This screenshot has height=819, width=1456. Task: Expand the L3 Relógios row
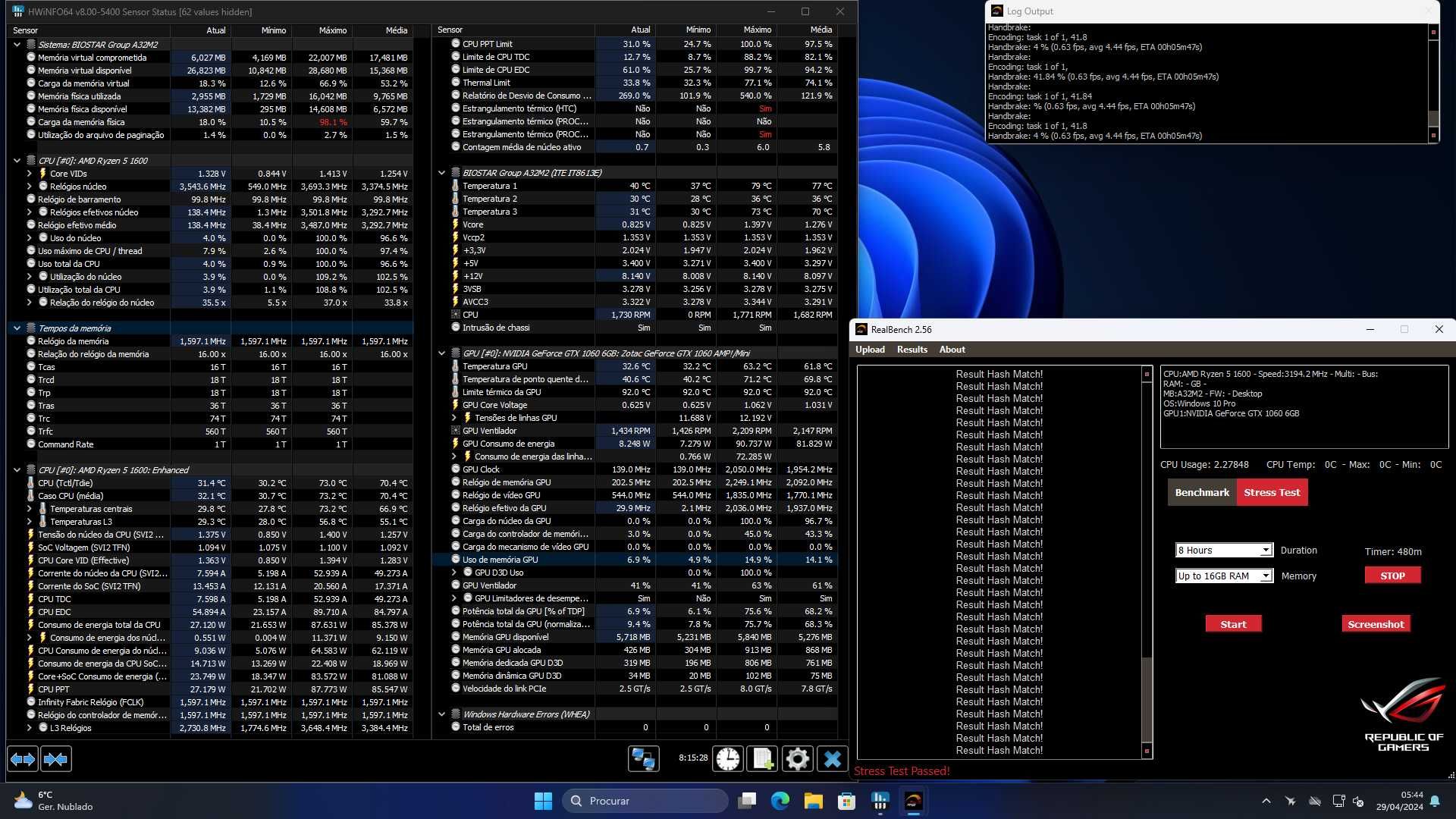coord(29,728)
